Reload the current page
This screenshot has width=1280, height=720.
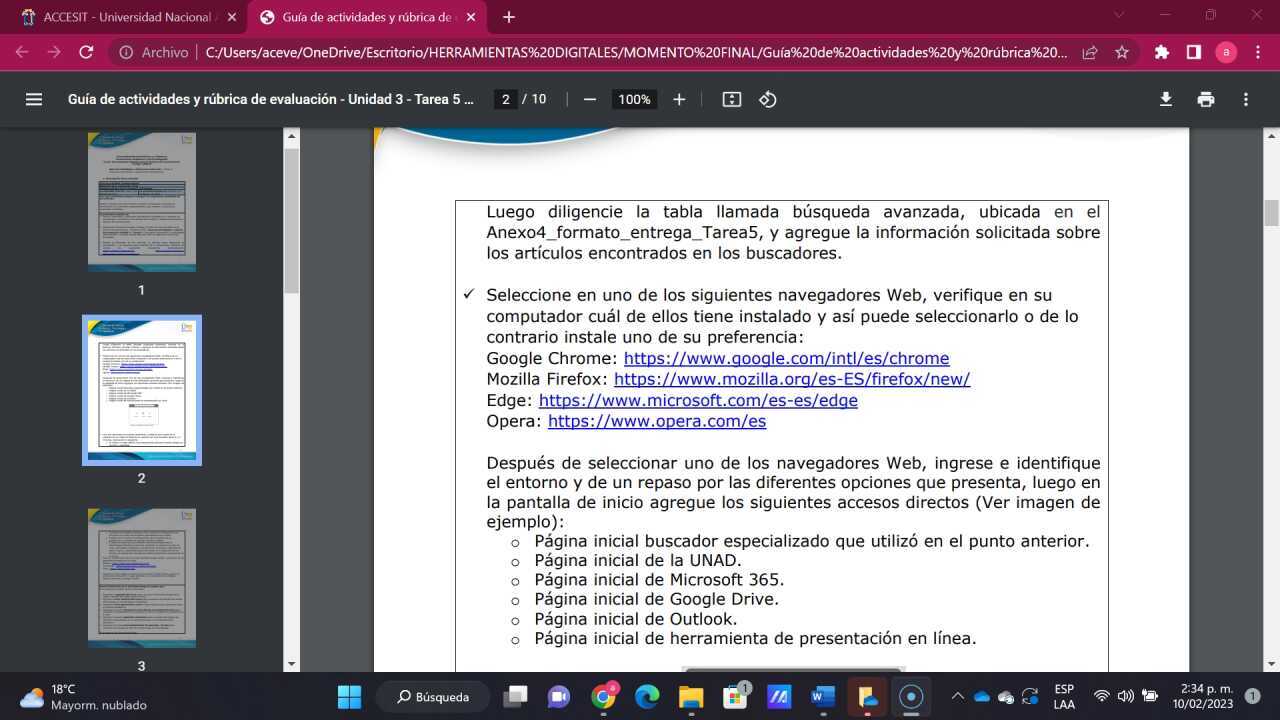pos(86,52)
